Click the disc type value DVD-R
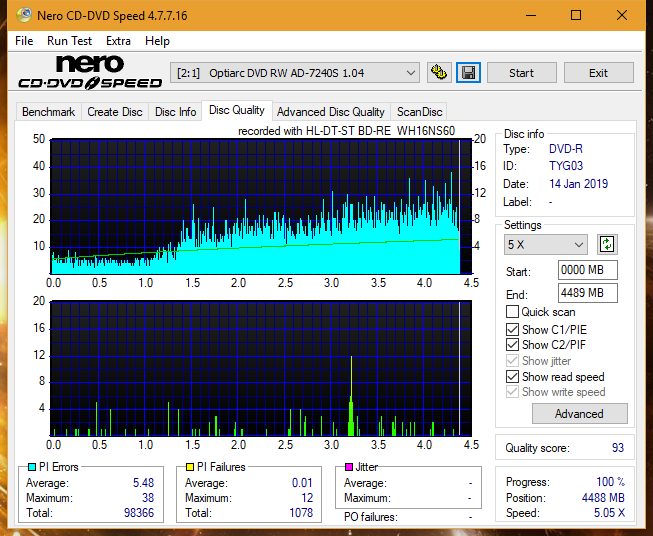The height and width of the screenshot is (536, 653). point(566,149)
